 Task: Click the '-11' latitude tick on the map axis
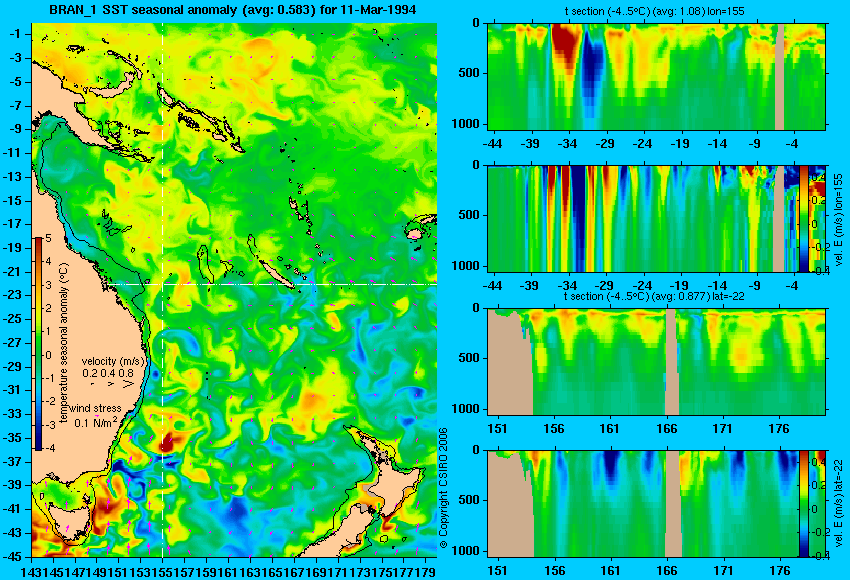[14, 153]
